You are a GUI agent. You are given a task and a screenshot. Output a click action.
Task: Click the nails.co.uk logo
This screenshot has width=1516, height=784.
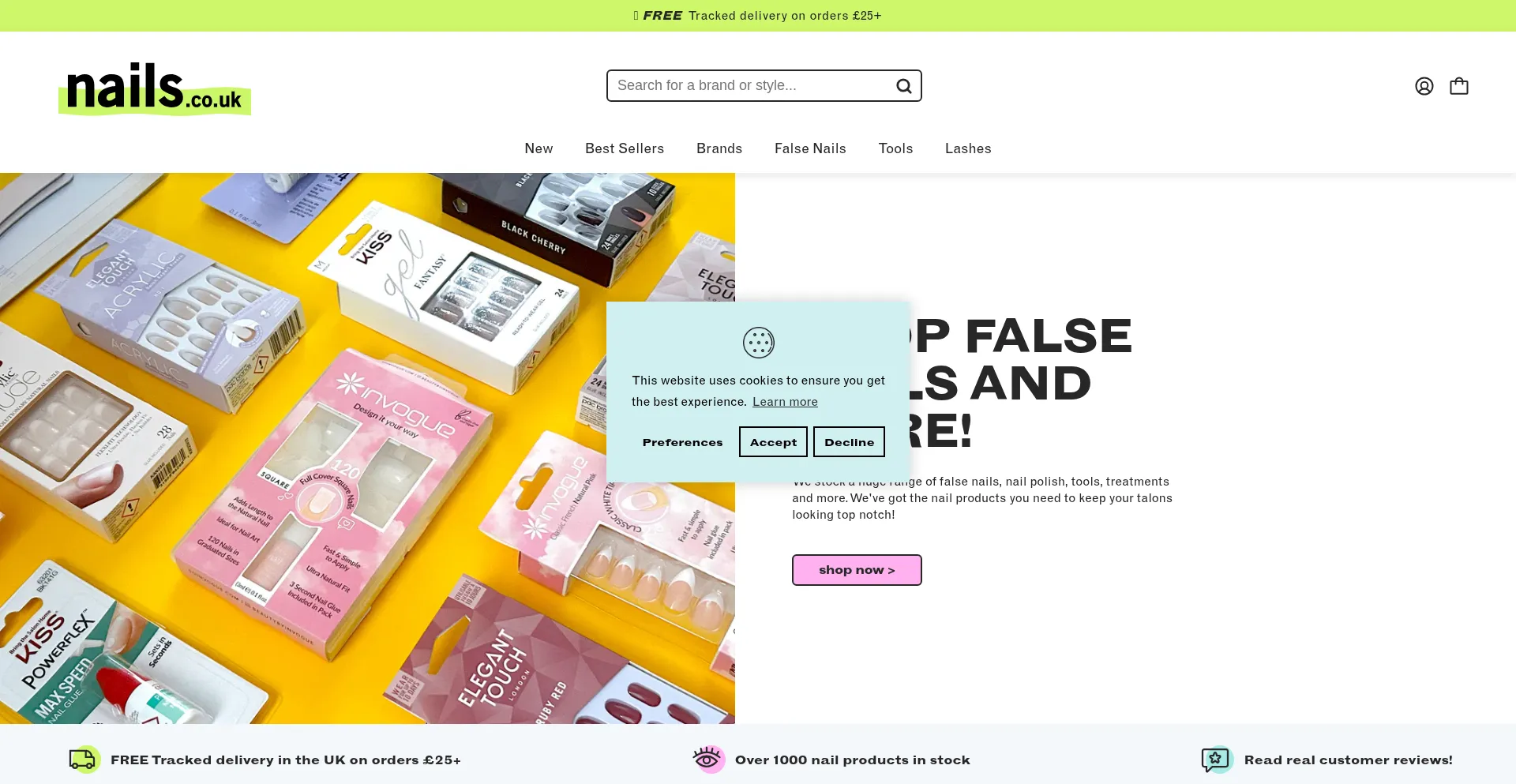tap(155, 89)
